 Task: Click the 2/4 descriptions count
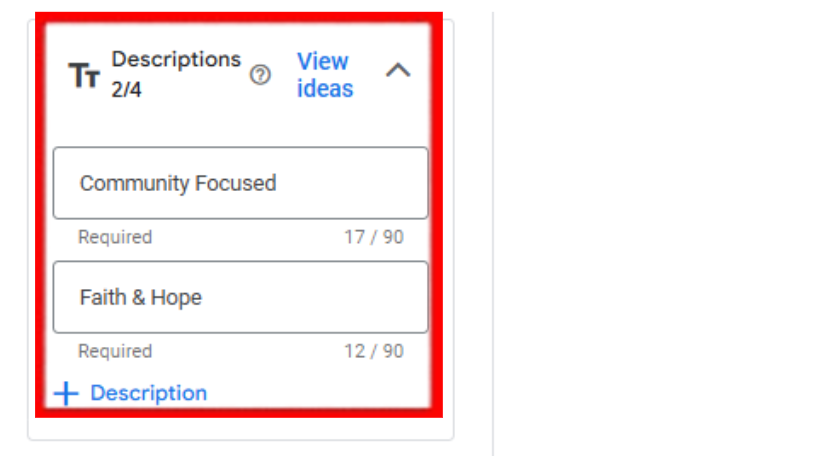click(126, 89)
